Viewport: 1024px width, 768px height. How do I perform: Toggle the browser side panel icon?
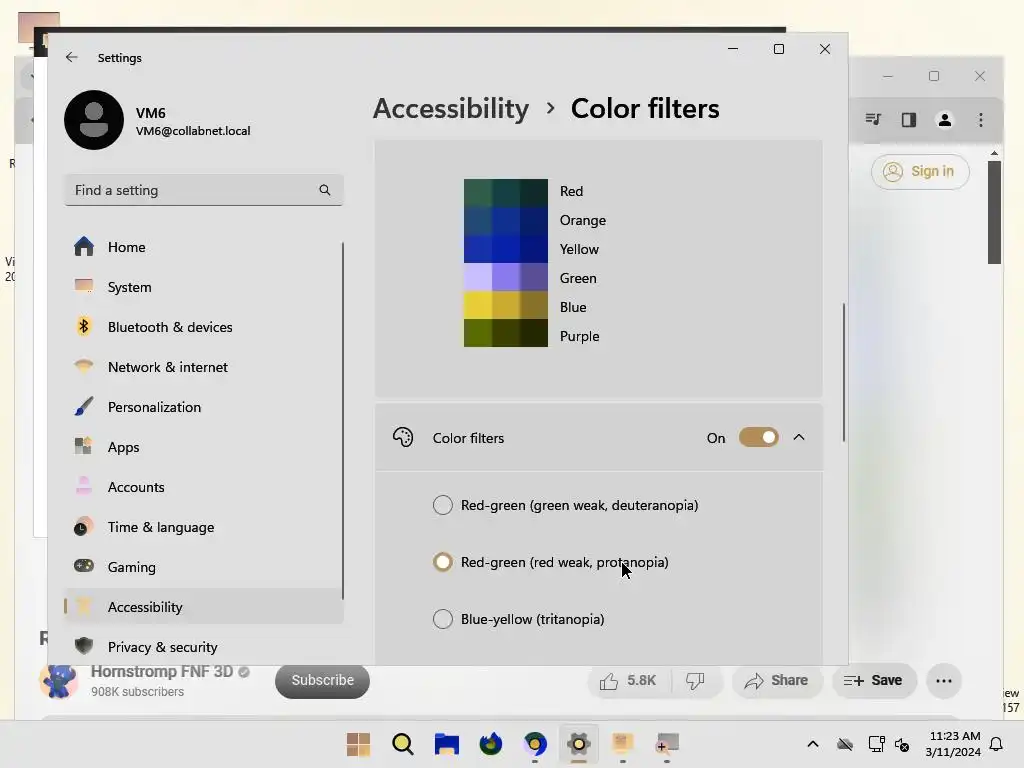point(909,120)
